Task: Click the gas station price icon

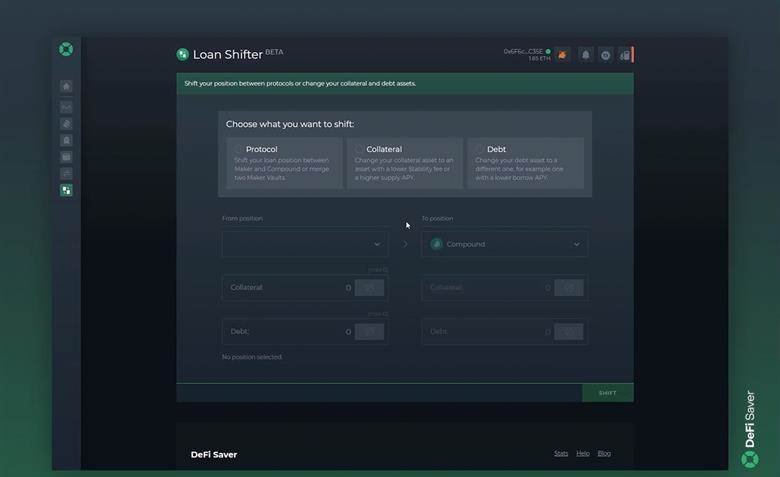Action: point(625,55)
